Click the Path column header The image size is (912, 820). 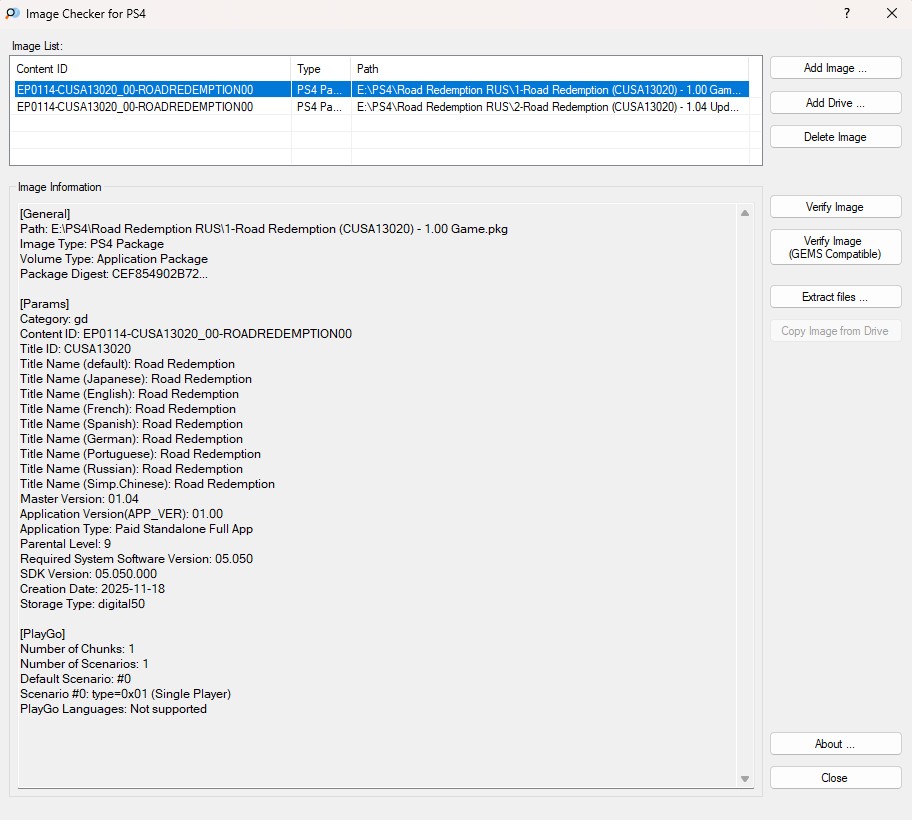click(x=550, y=69)
